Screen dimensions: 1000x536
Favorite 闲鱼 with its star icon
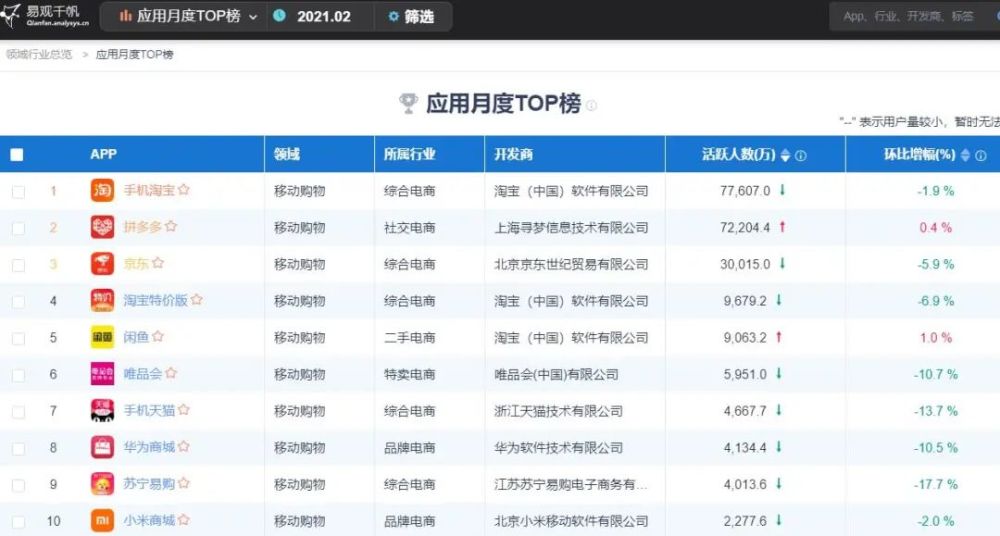(158, 336)
